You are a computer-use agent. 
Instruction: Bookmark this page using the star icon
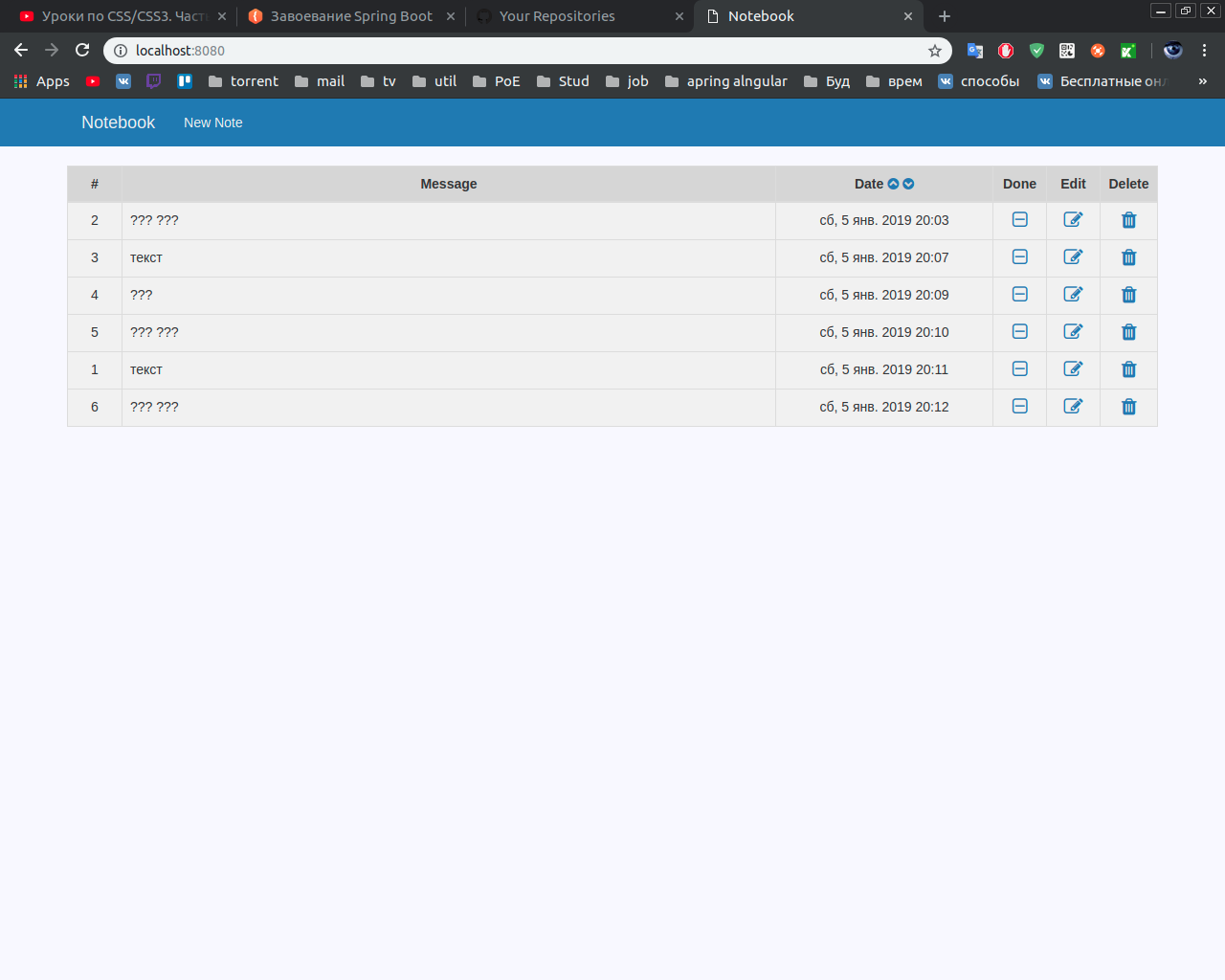click(934, 50)
